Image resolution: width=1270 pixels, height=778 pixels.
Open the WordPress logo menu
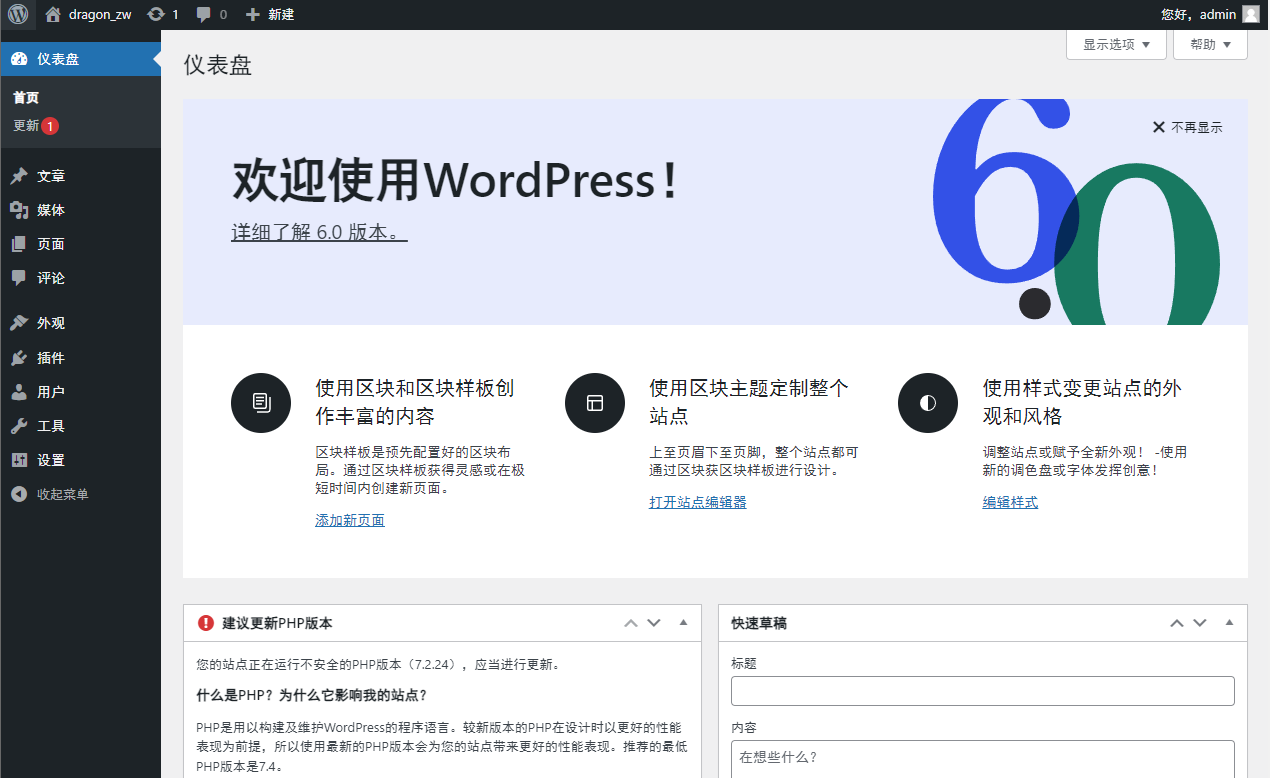tap(18, 14)
